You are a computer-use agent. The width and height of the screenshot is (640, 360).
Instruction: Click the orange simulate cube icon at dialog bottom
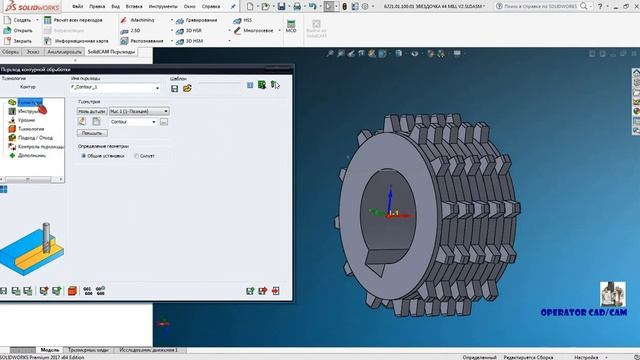click(72, 291)
